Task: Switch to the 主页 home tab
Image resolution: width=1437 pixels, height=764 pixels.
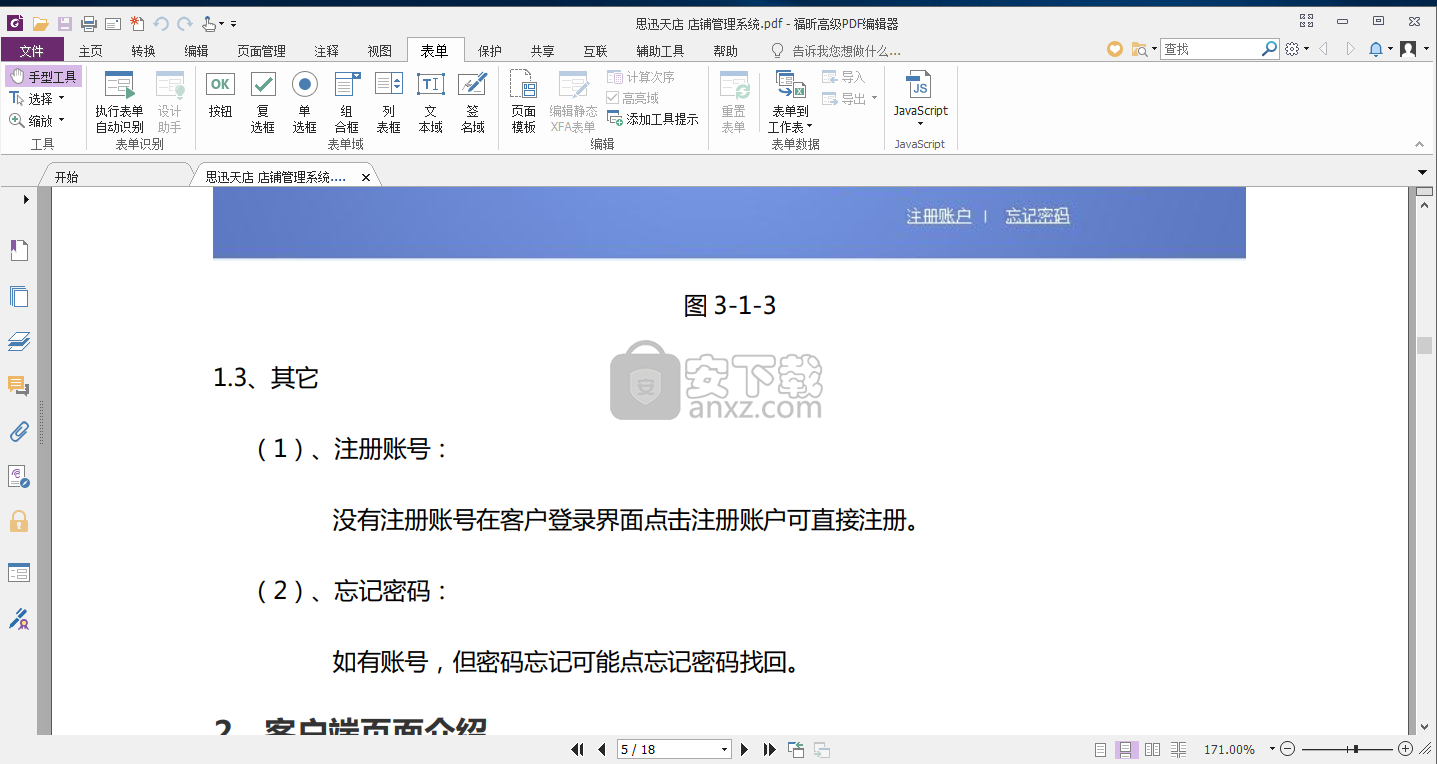Action: (91, 50)
